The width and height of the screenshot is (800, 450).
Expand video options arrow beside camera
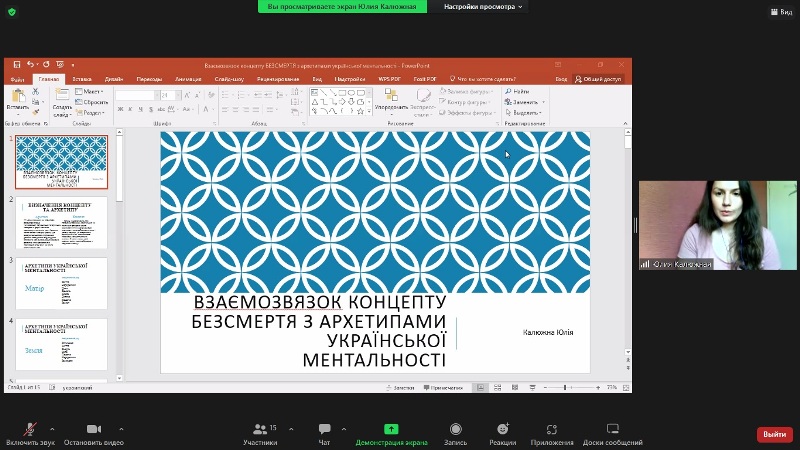122,428
